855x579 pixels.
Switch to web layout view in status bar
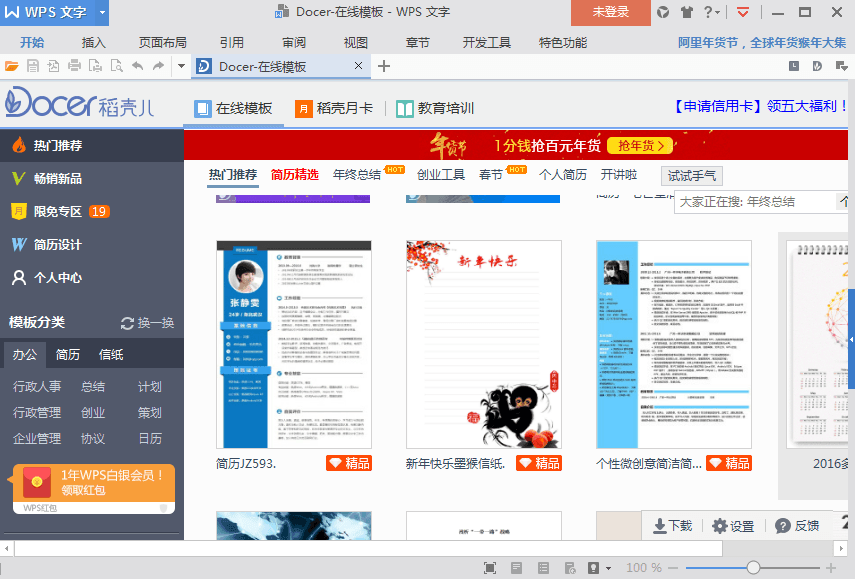click(x=570, y=568)
